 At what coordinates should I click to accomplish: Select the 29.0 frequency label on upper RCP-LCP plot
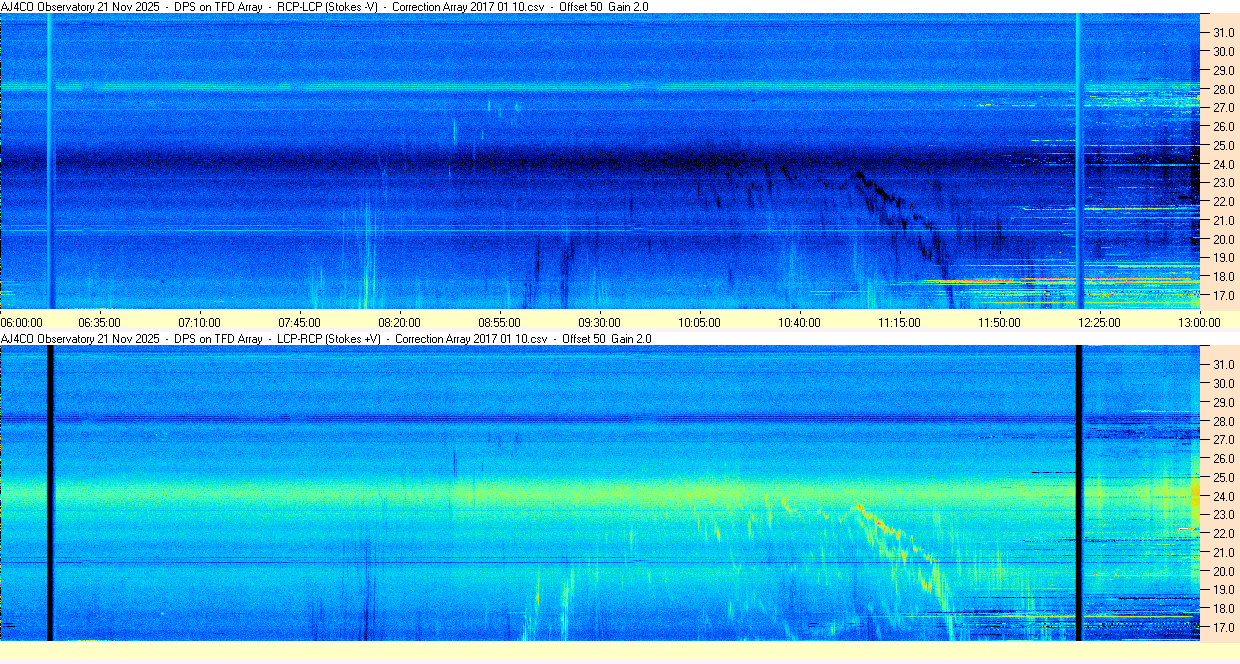(1224, 70)
